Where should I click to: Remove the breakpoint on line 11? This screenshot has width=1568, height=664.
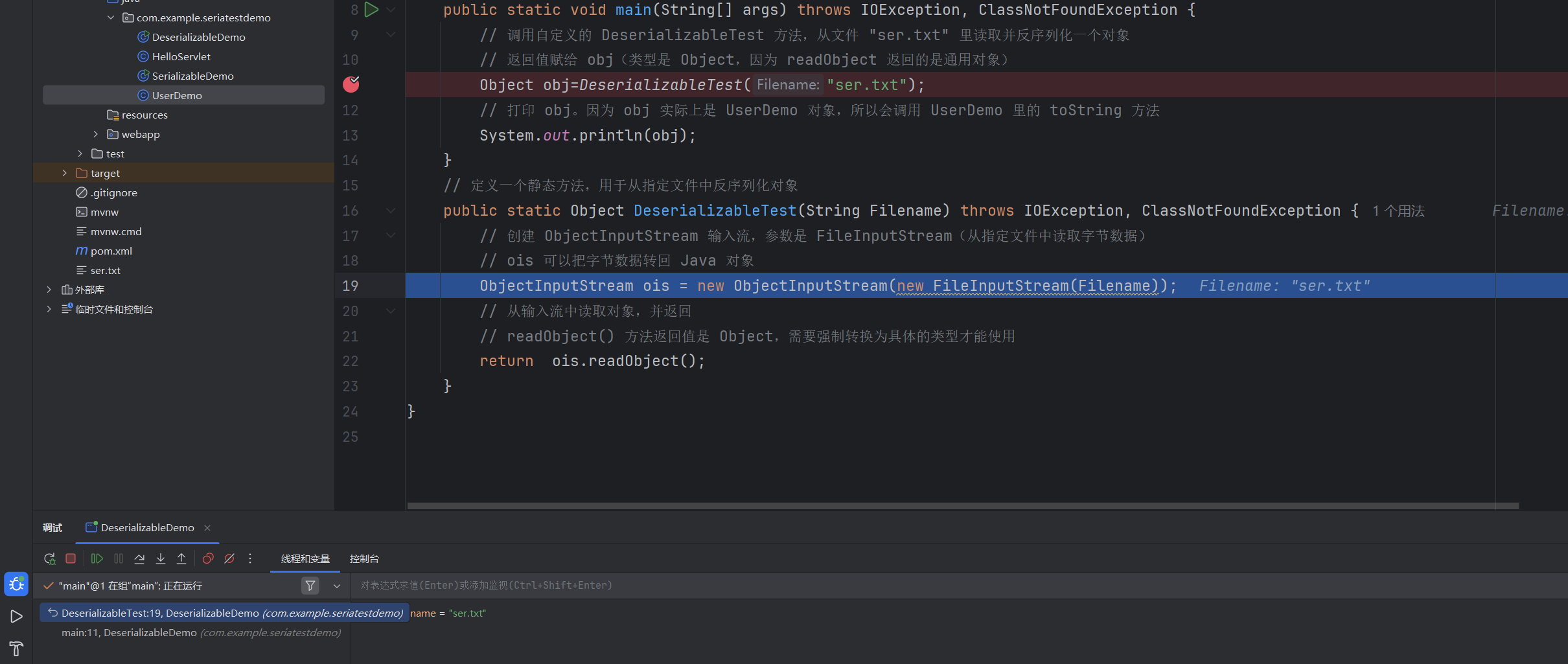(x=351, y=84)
